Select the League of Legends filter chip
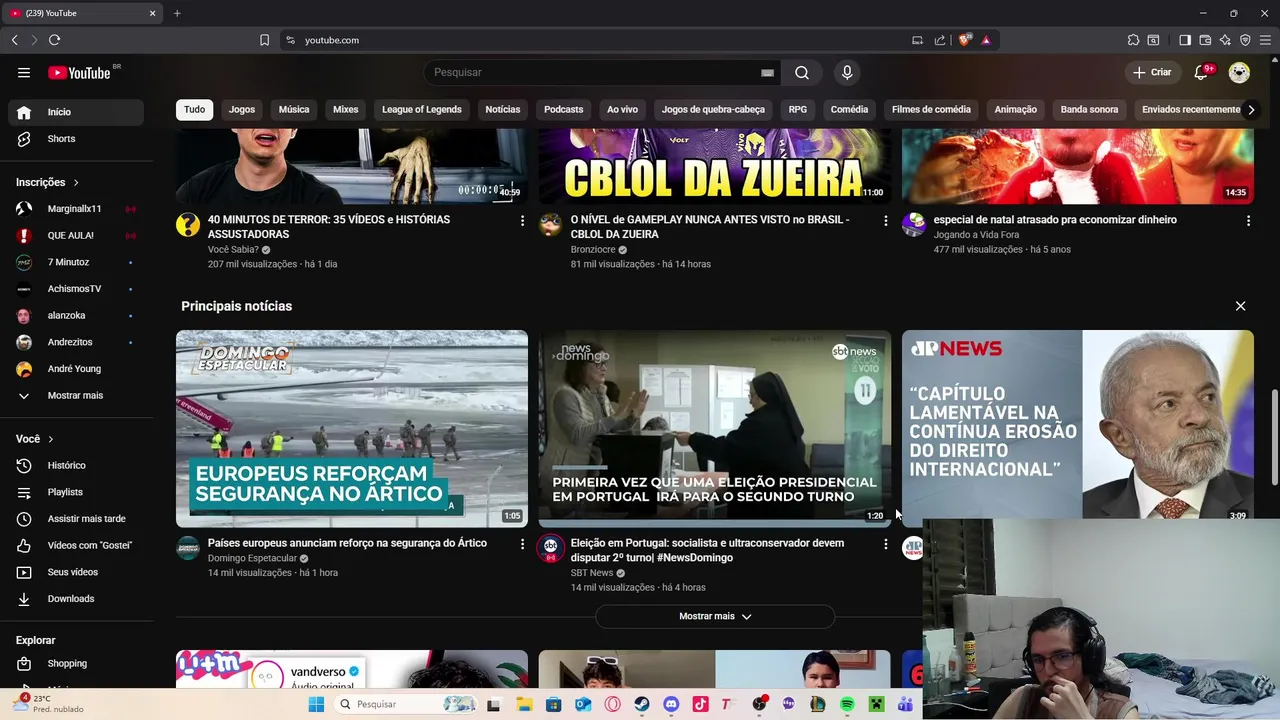The width and height of the screenshot is (1280, 720). tap(422, 110)
